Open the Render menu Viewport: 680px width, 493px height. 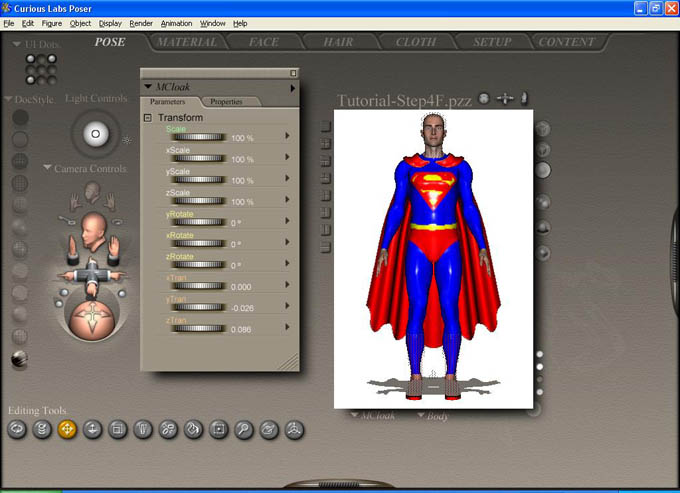pos(141,23)
